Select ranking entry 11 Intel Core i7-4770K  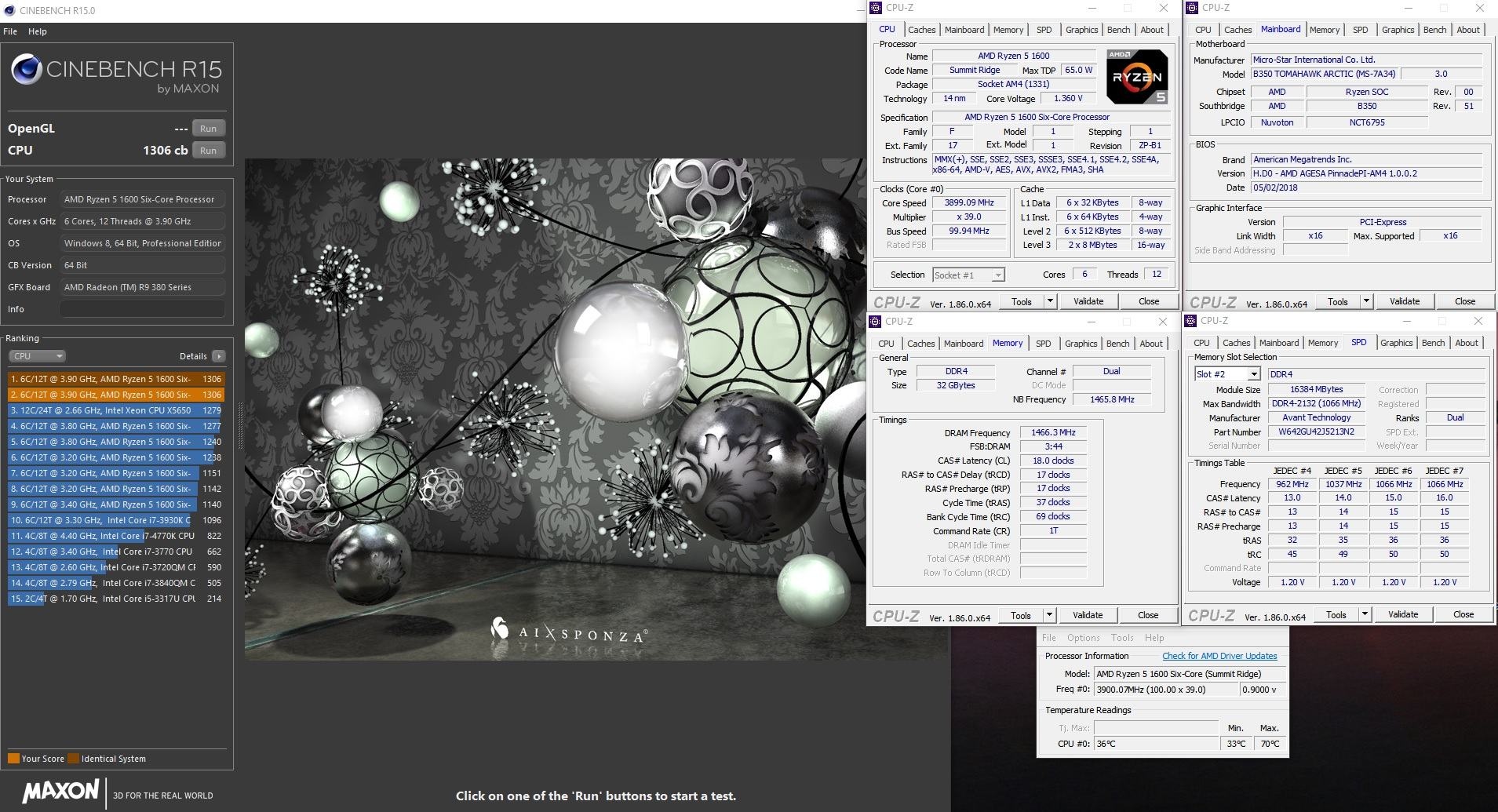(x=116, y=536)
